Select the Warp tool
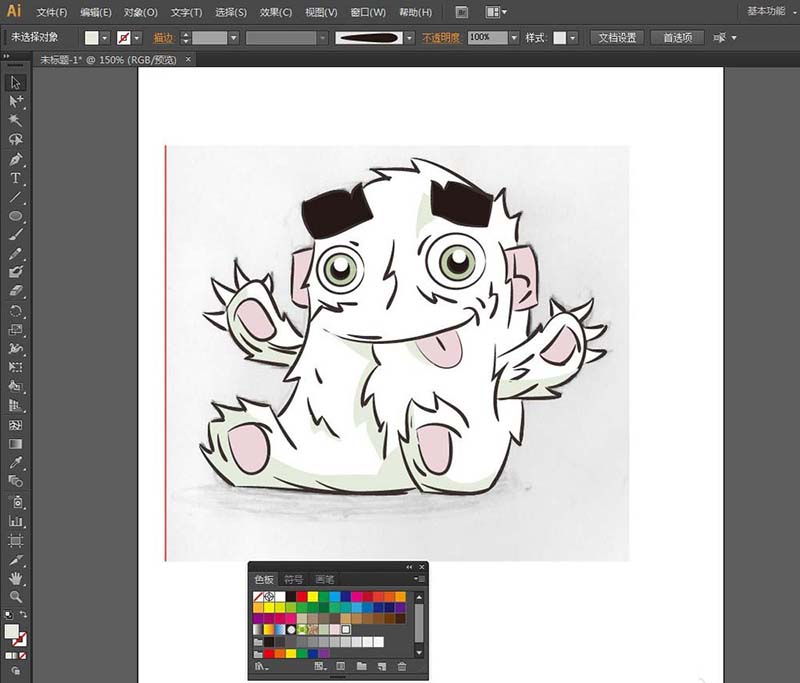The image size is (800, 683). (x=15, y=349)
